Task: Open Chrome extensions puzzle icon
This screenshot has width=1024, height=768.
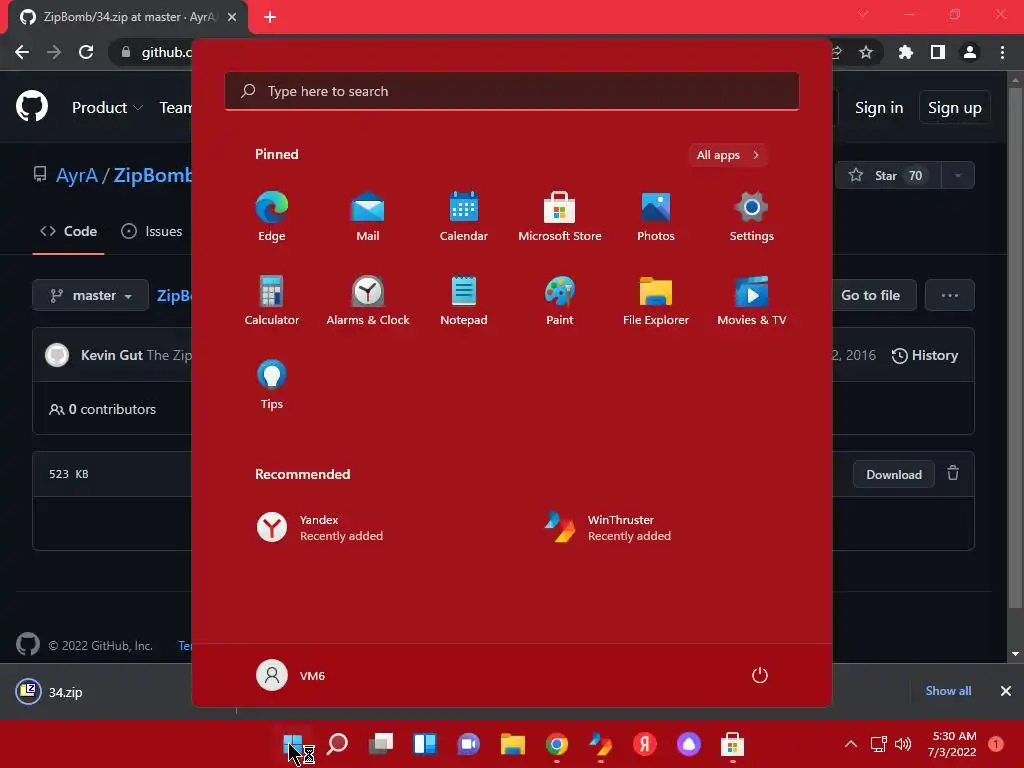Action: coord(906,52)
